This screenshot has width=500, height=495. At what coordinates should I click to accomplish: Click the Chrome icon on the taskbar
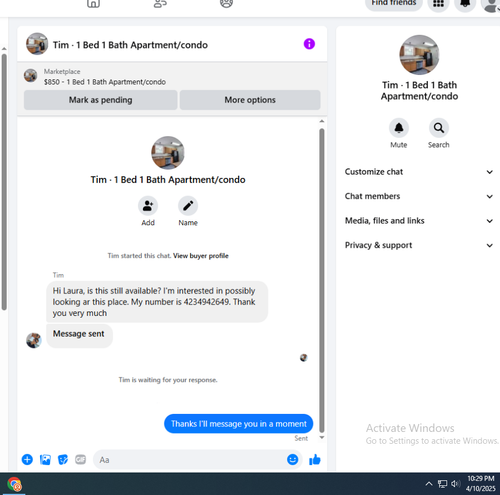14,484
